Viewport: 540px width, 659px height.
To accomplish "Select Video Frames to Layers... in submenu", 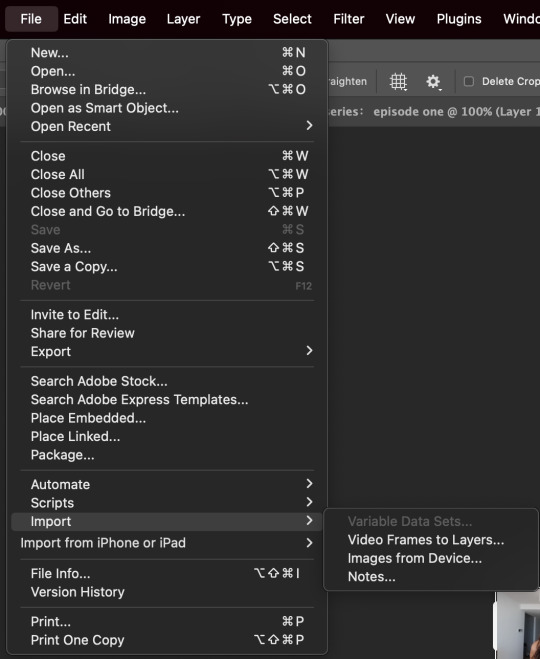I will click(431, 540).
